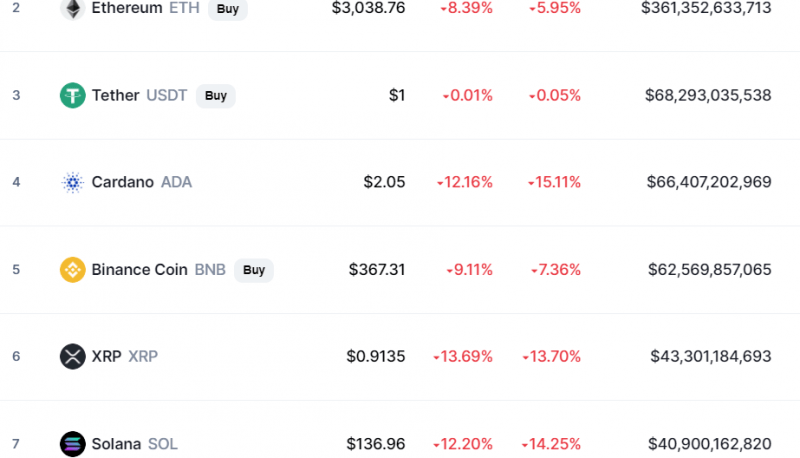Click the black XRP logo icon
The width and height of the screenshot is (800, 458).
click(73, 357)
